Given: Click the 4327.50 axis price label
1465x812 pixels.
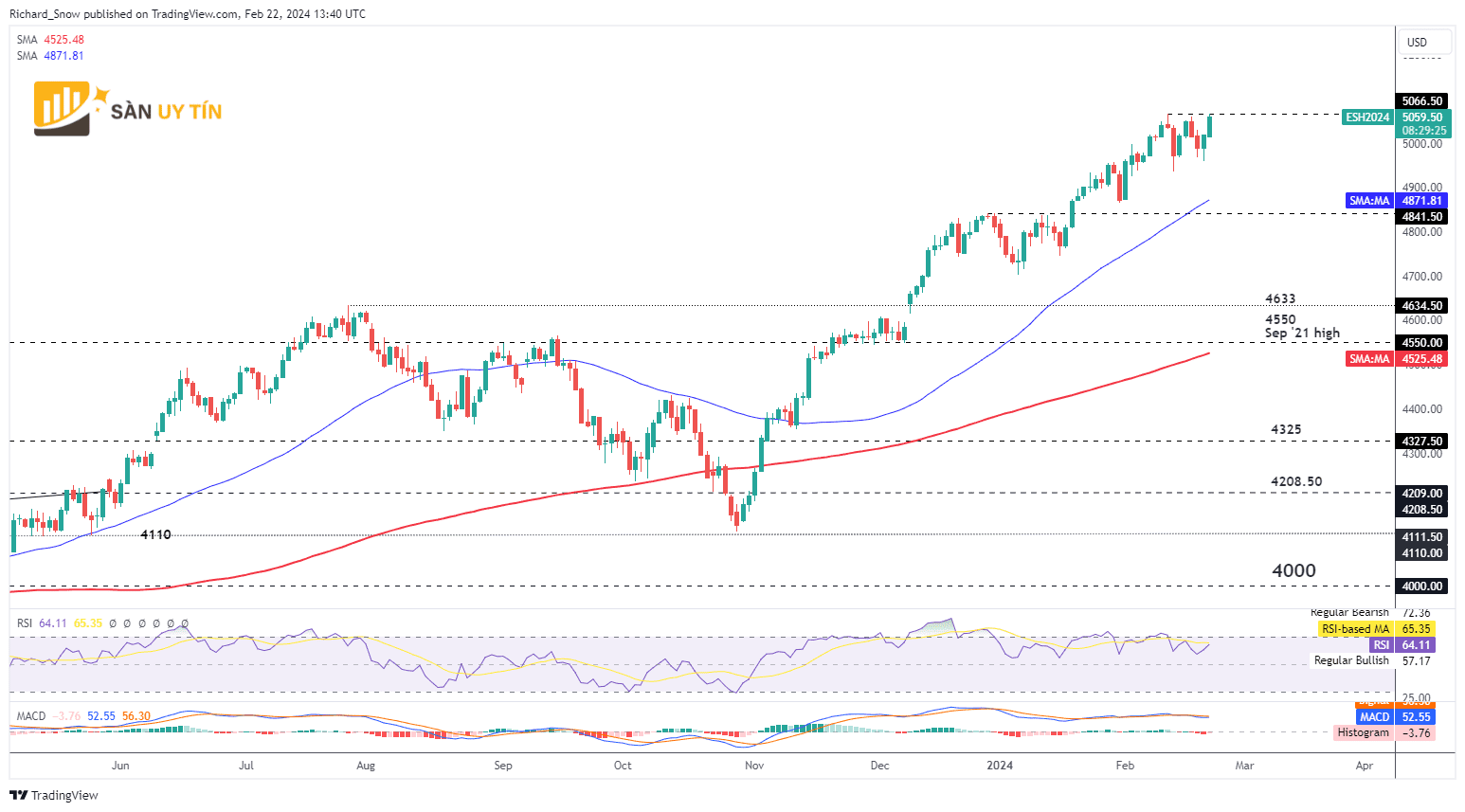Looking at the screenshot, I should (1422, 442).
